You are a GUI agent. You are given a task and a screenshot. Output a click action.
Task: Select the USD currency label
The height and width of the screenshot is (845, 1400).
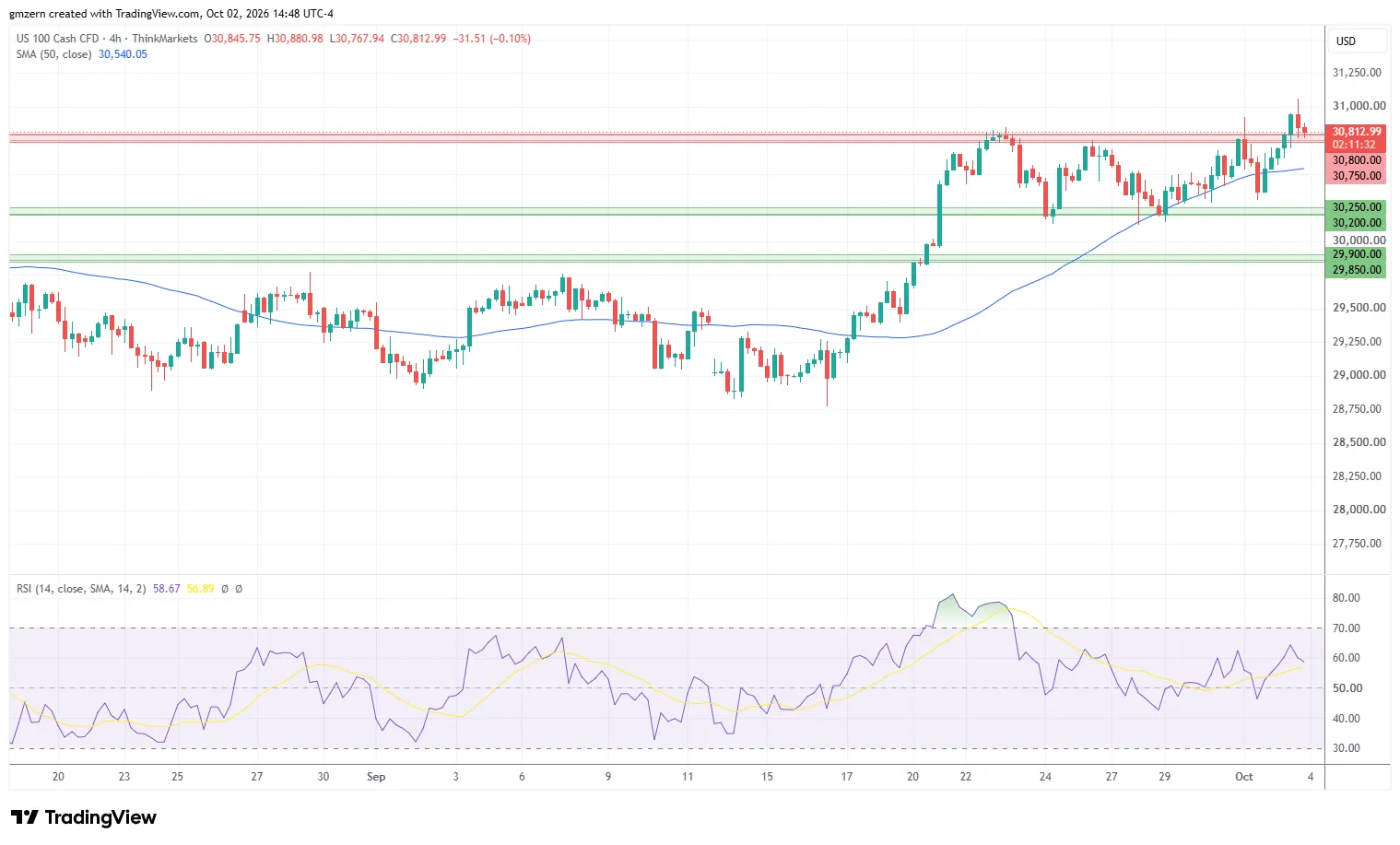click(x=1347, y=41)
